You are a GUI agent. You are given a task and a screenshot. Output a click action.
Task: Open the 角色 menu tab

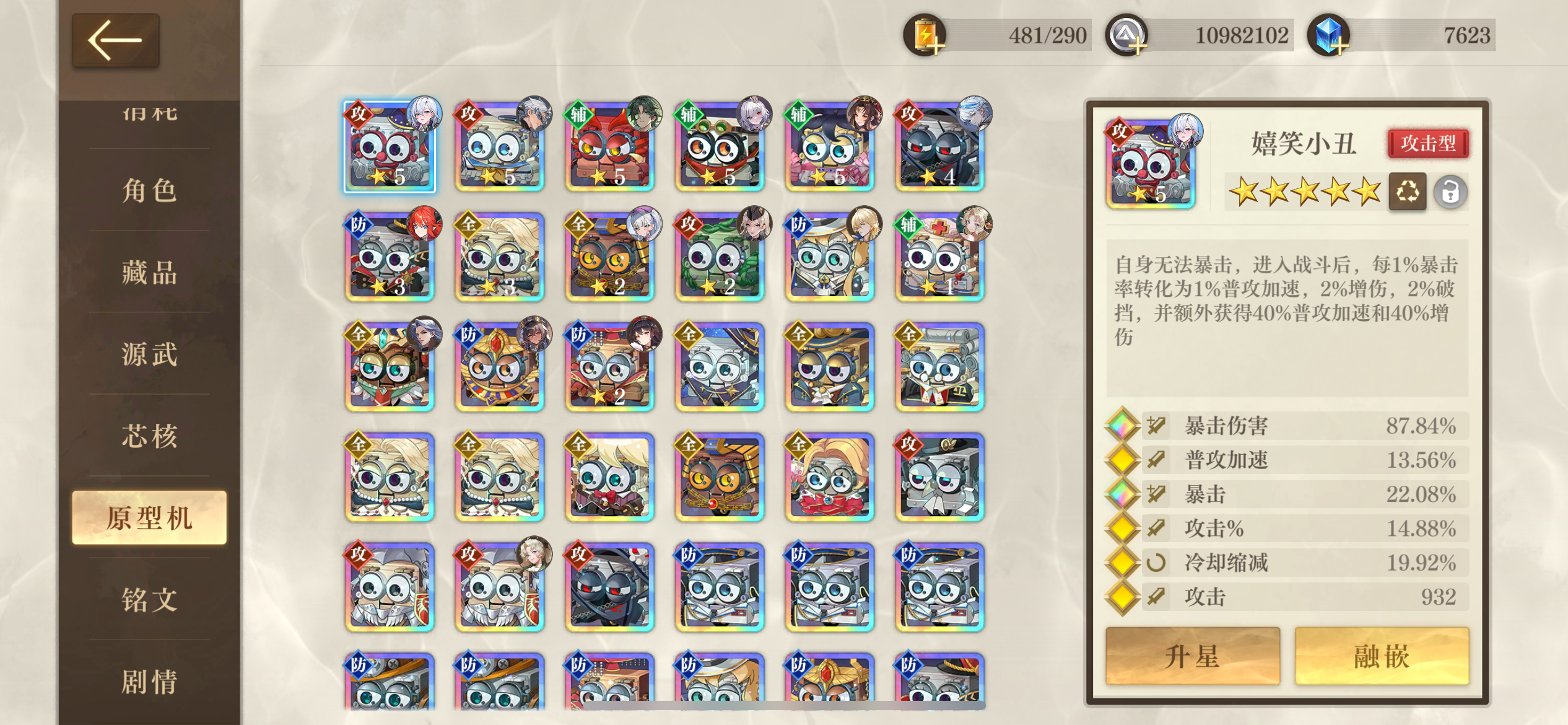click(149, 190)
